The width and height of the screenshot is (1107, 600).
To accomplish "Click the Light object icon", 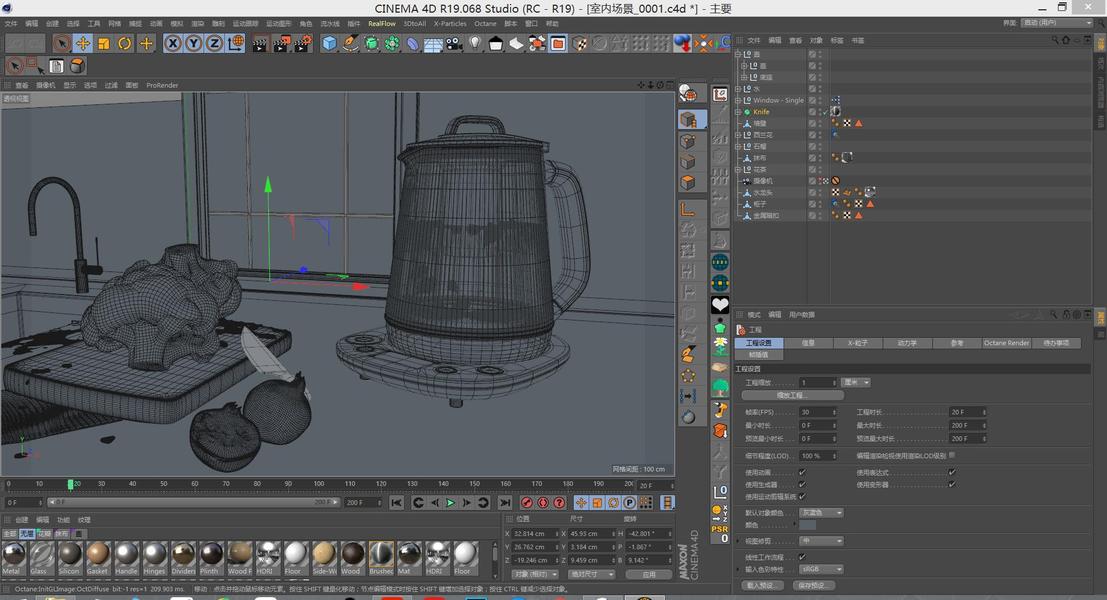I will point(475,43).
